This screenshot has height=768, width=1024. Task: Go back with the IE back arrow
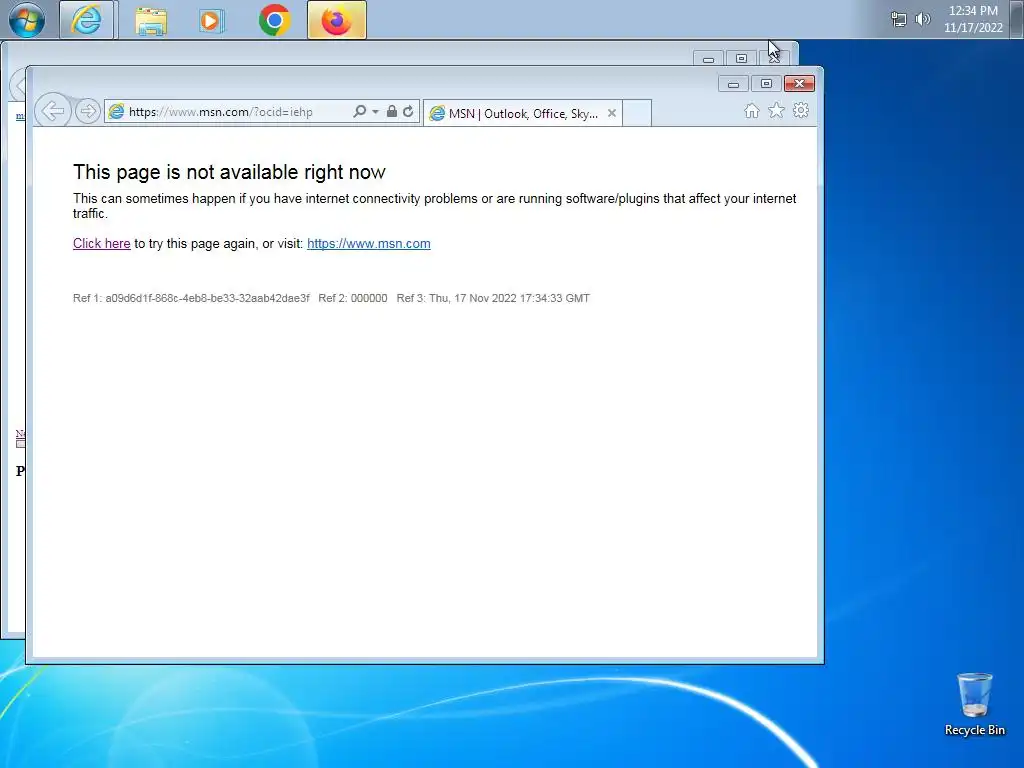click(53, 111)
